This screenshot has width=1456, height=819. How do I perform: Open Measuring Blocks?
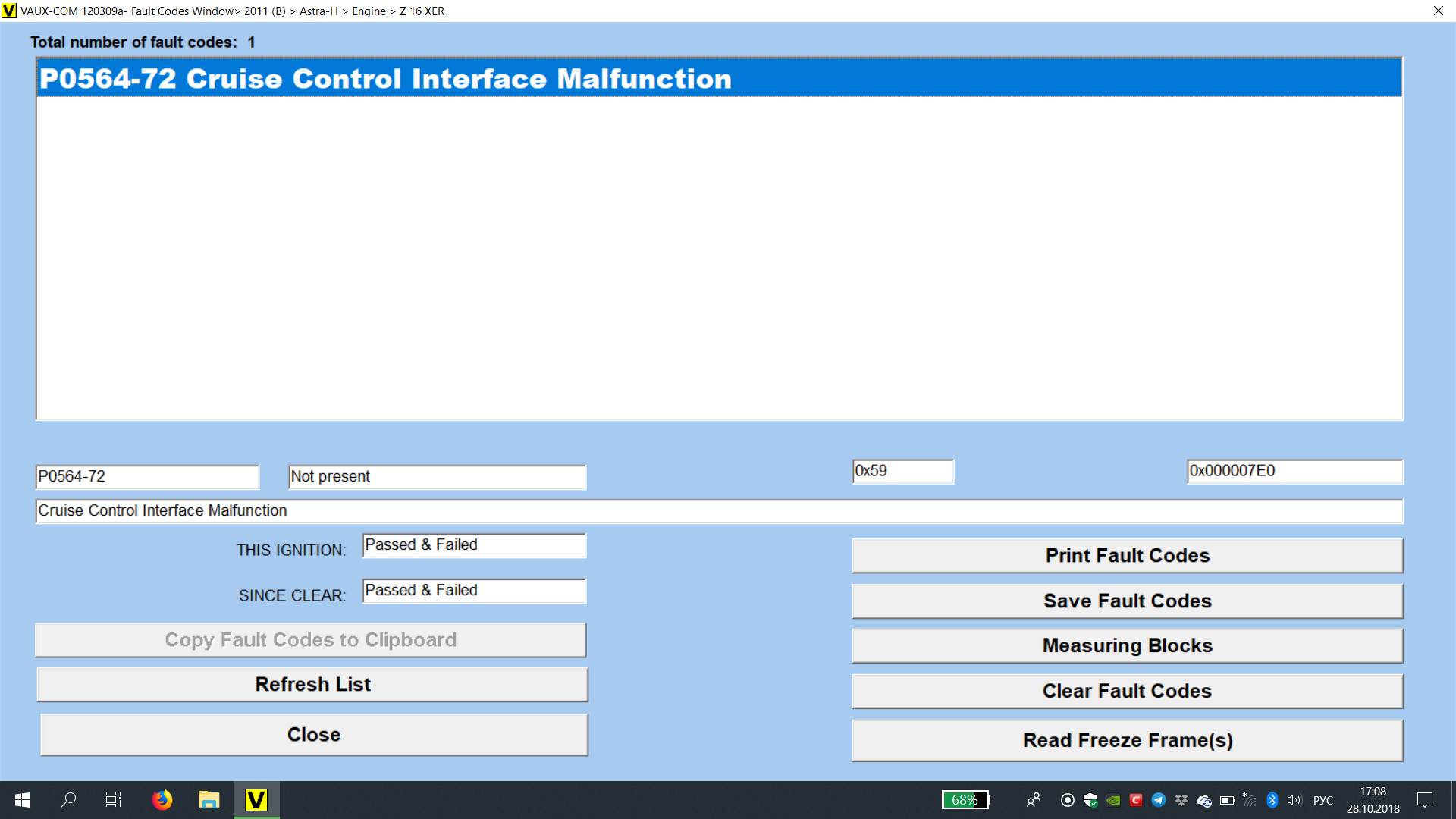tap(1127, 645)
